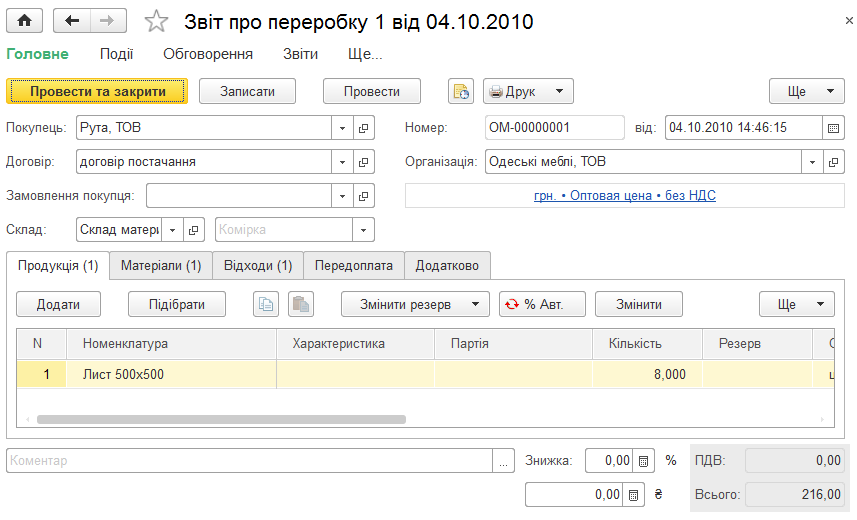Click the Характеристика column header
Viewport: 857px width, 520px height.
point(356,344)
